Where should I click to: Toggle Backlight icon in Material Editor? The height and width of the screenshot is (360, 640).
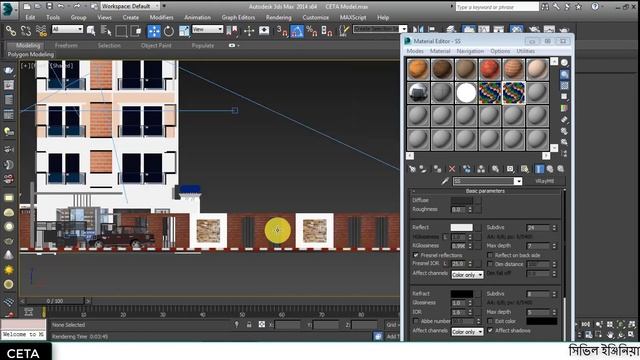(x=564, y=74)
